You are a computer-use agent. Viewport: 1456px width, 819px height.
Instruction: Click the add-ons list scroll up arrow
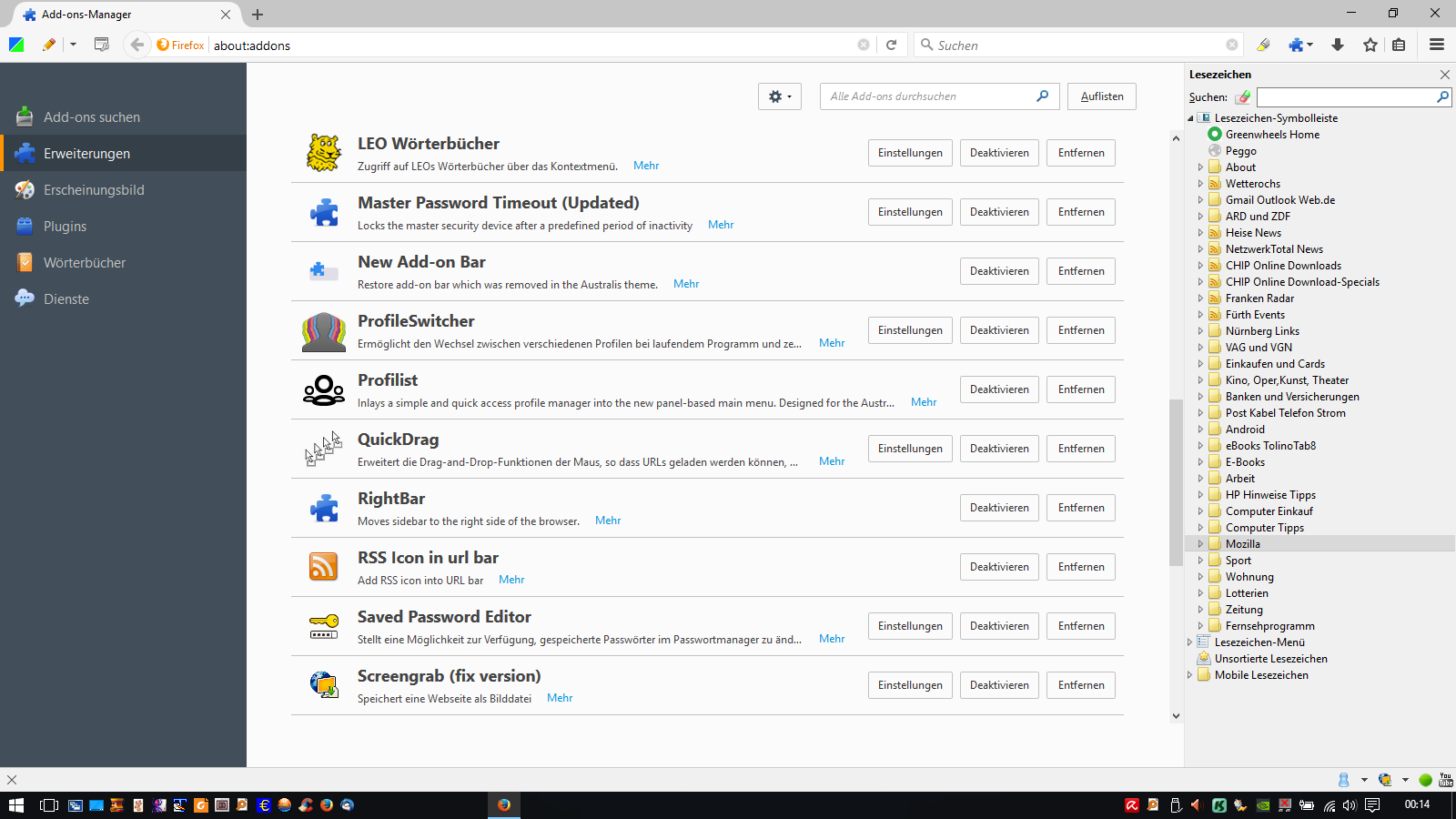click(1176, 138)
